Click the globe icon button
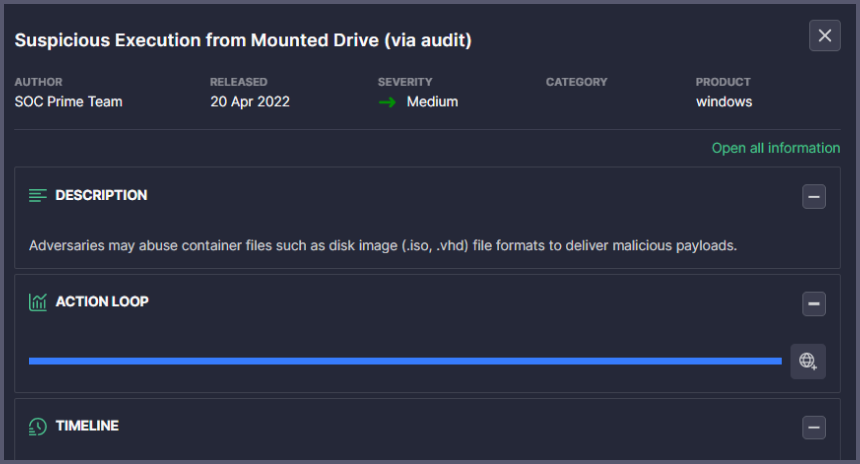The height and width of the screenshot is (464, 860). (808, 361)
